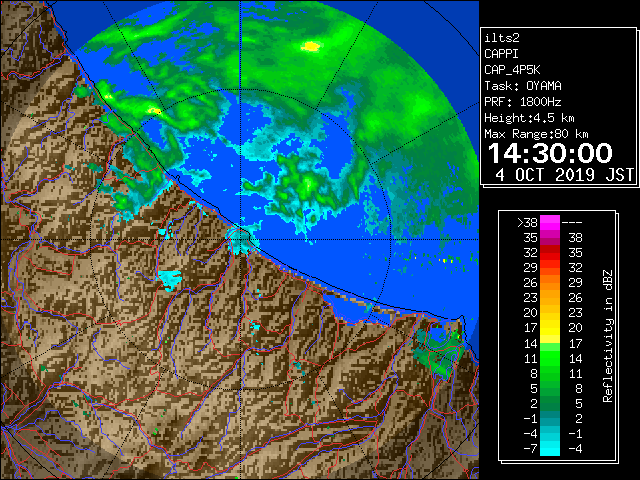Pick the magenta swatch on the reflectivity scale
The image size is (640, 480).
[550, 223]
